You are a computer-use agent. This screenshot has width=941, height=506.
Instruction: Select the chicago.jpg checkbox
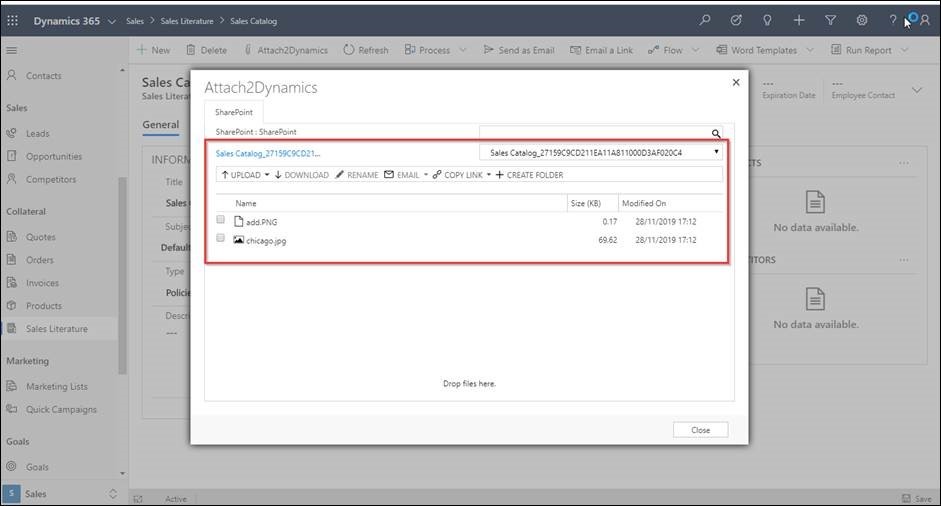click(x=220, y=238)
